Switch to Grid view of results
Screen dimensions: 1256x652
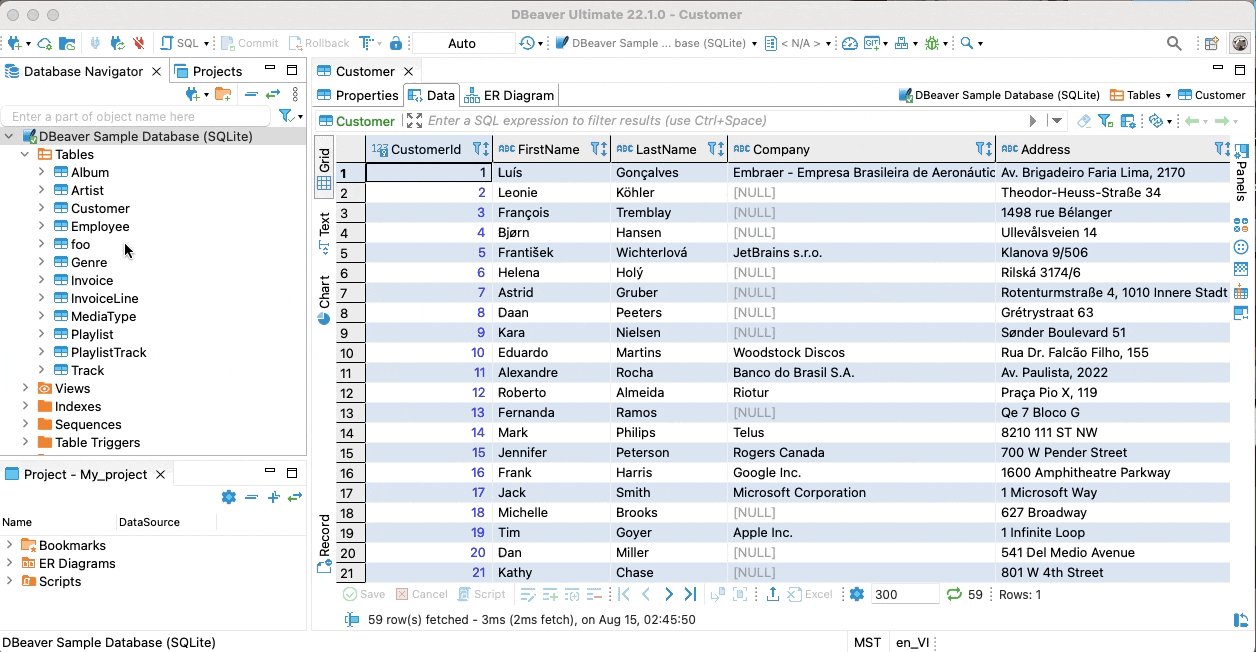pos(324,169)
